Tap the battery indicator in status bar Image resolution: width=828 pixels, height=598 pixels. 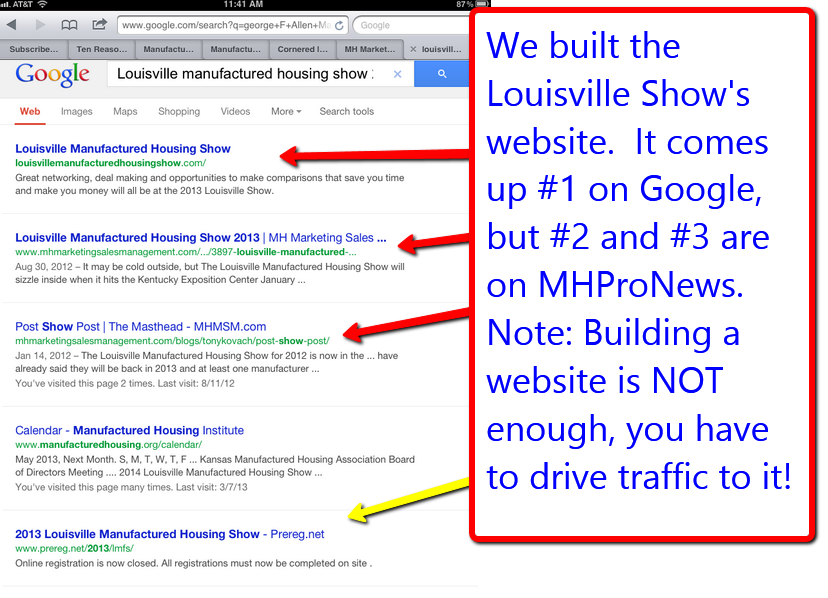(472, 4)
